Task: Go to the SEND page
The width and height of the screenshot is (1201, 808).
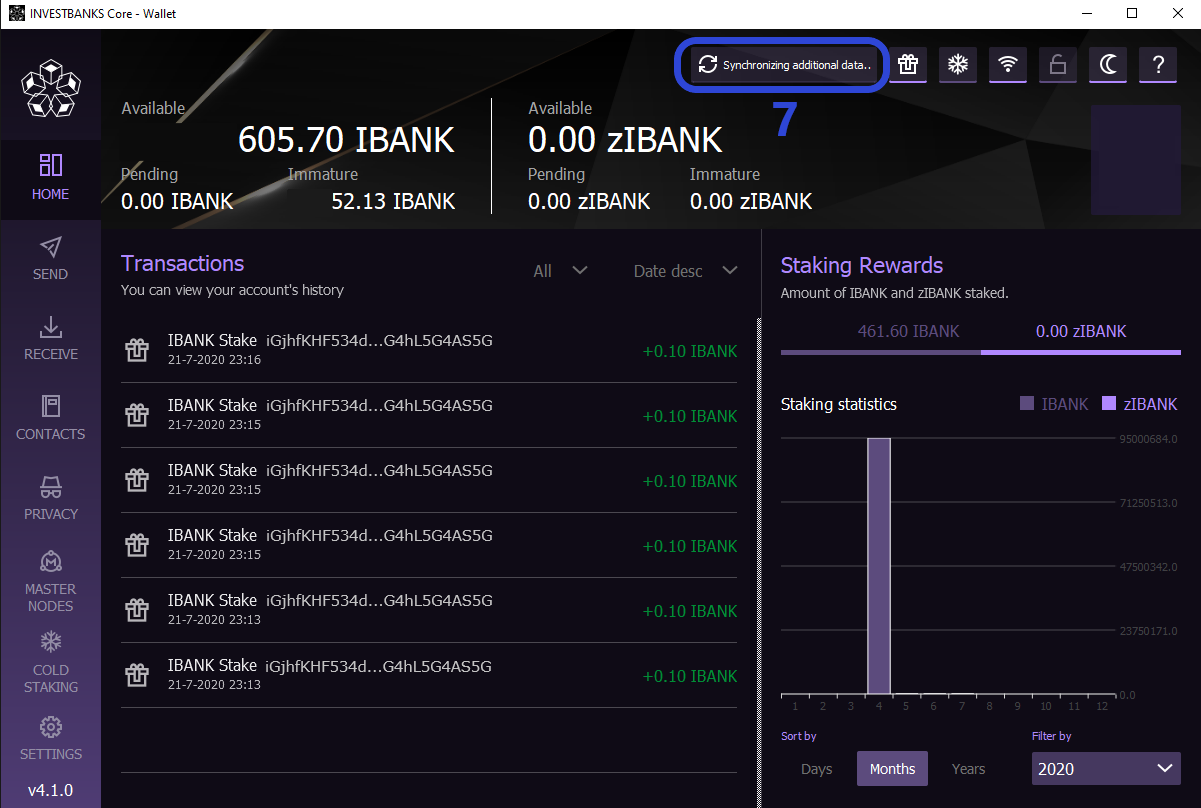Action: click(50, 259)
